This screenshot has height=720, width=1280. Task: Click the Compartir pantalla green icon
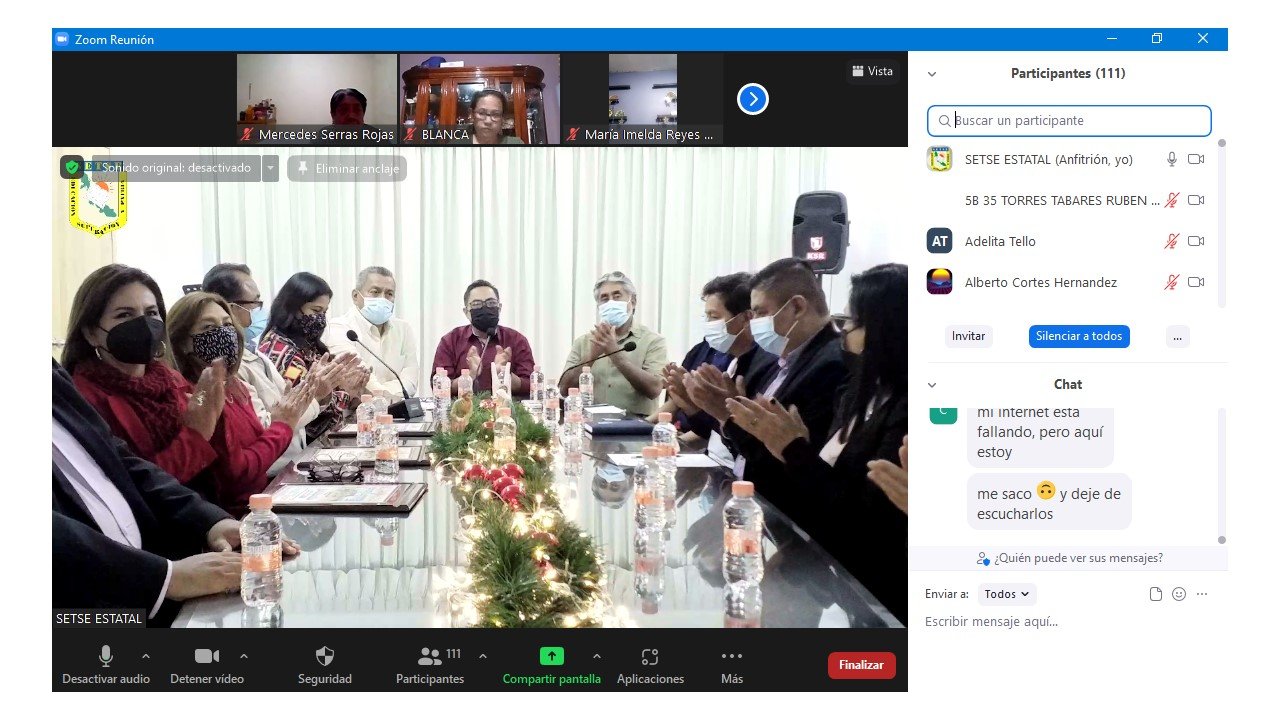pyautogui.click(x=551, y=657)
